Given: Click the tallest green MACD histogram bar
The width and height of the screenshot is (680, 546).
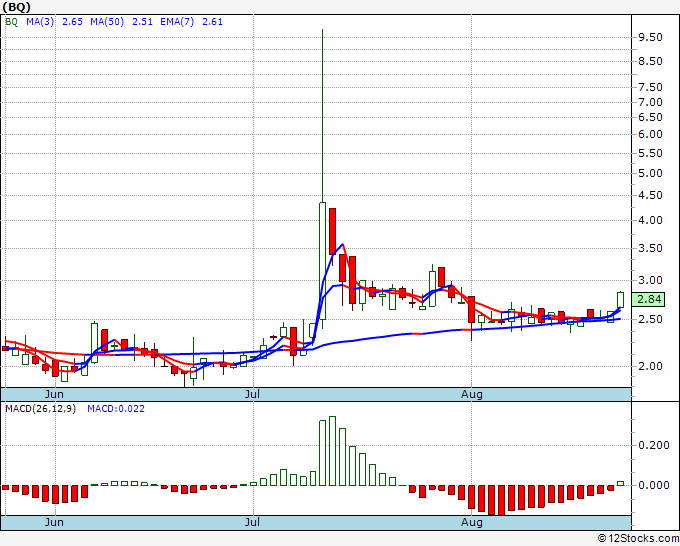Looking at the screenshot, I should (x=332, y=451).
